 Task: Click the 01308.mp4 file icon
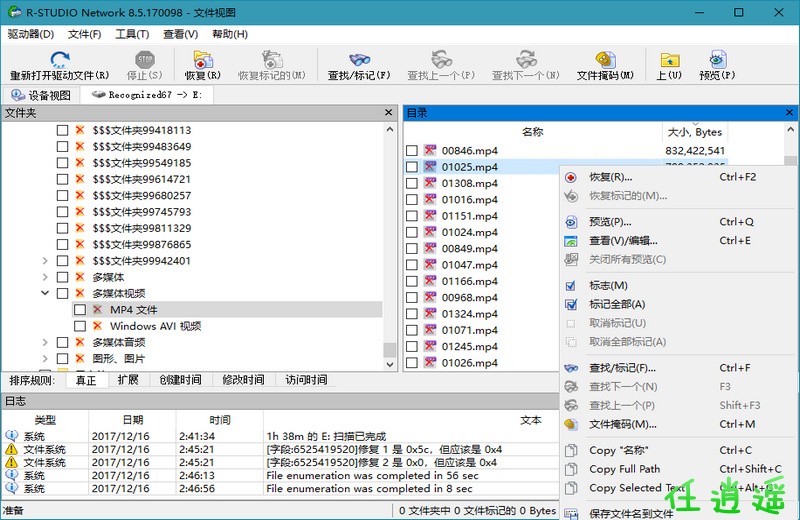point(430,183)
